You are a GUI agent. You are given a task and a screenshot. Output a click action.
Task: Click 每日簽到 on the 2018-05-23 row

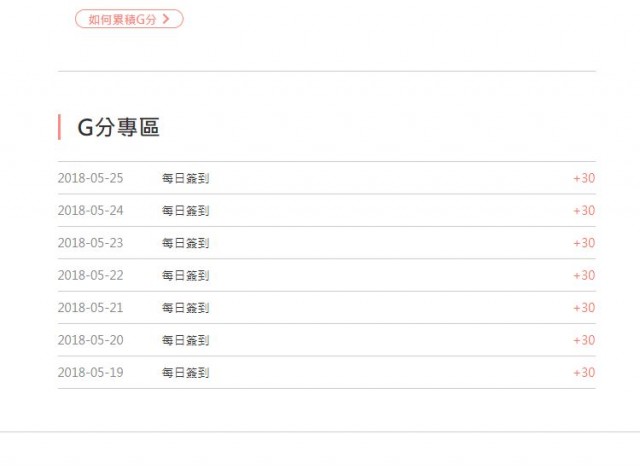(x=185, y=243)
